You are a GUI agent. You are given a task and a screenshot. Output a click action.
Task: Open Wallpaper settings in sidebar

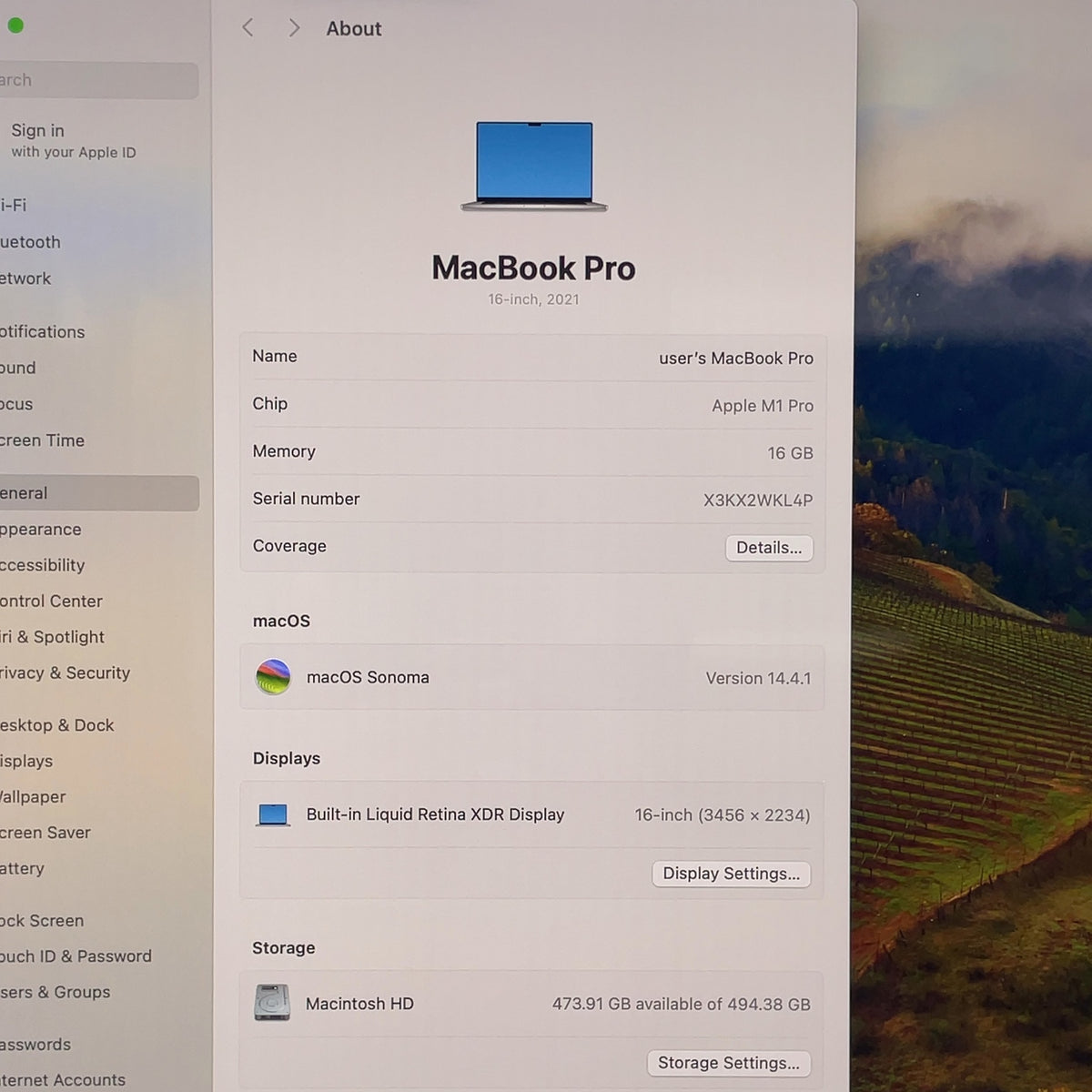tap(98, 797)
